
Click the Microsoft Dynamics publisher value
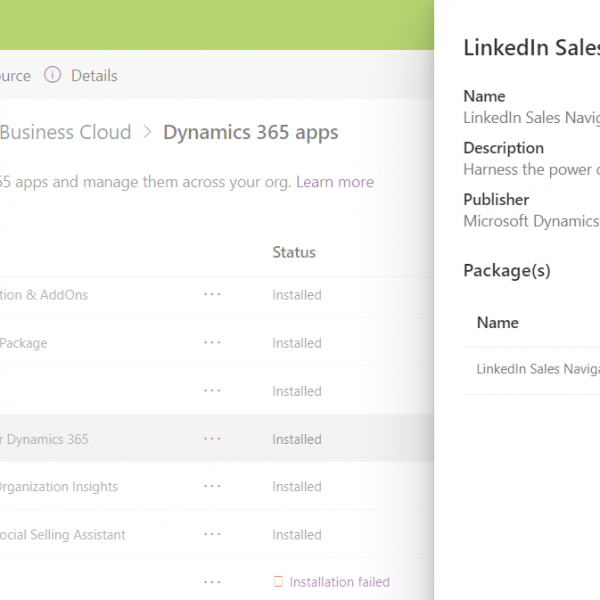(x=532, y=221)
